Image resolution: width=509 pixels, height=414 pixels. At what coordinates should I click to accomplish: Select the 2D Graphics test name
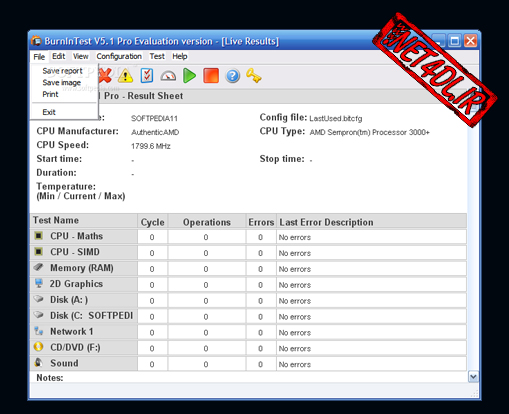click(76, 284)
